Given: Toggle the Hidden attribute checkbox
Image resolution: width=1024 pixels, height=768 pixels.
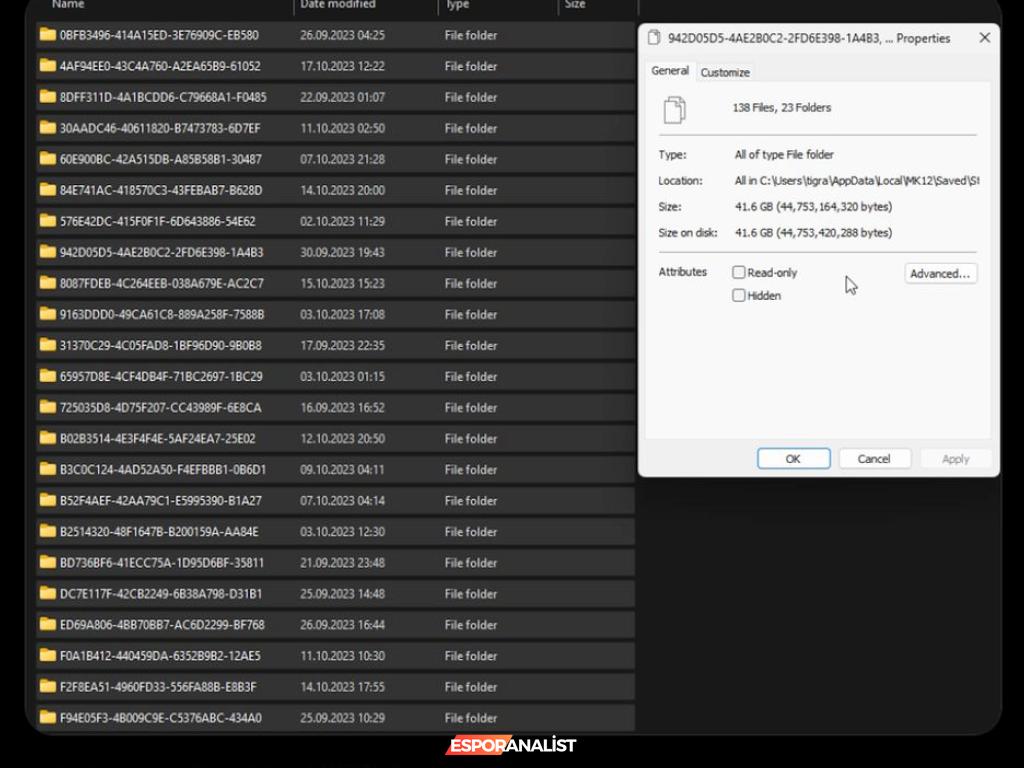Looking at the screenshot, I should [x=739, y=296].
